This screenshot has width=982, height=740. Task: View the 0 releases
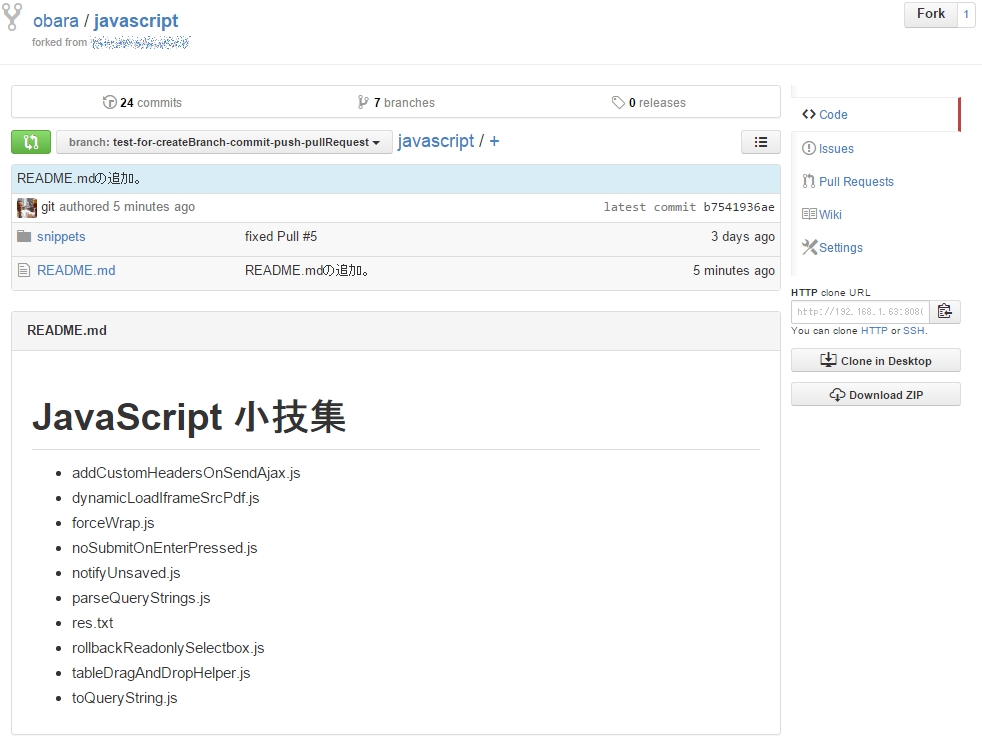[x=649, y=103]
